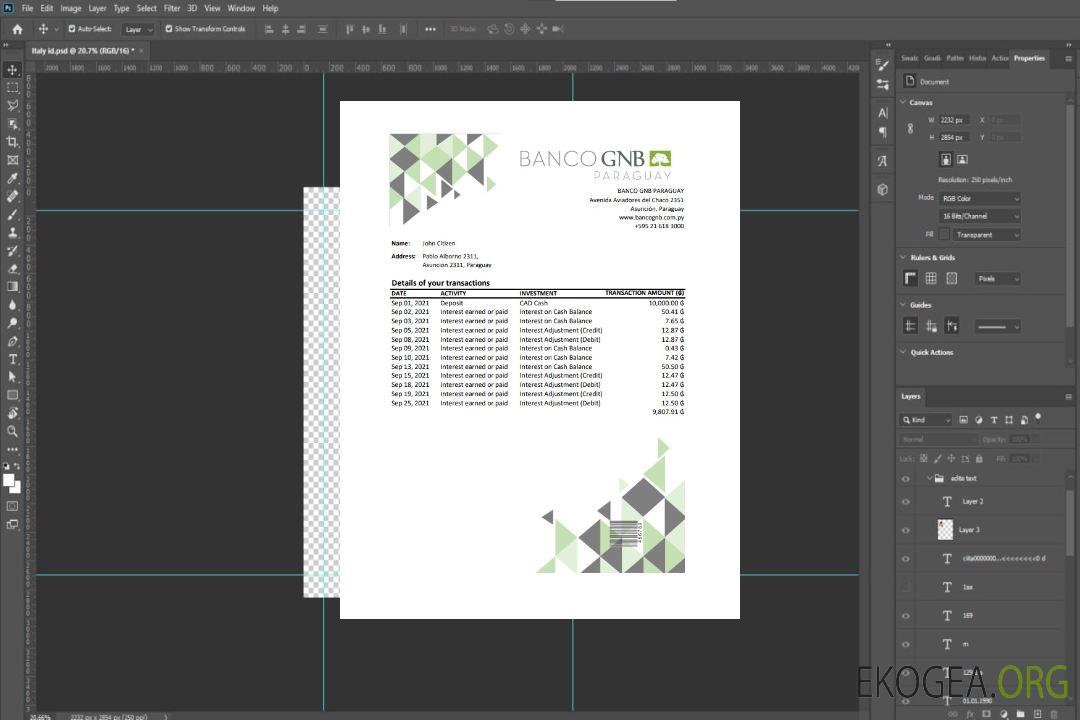Hide the '169' text layer
The image size is (1080, 720).
906,616
